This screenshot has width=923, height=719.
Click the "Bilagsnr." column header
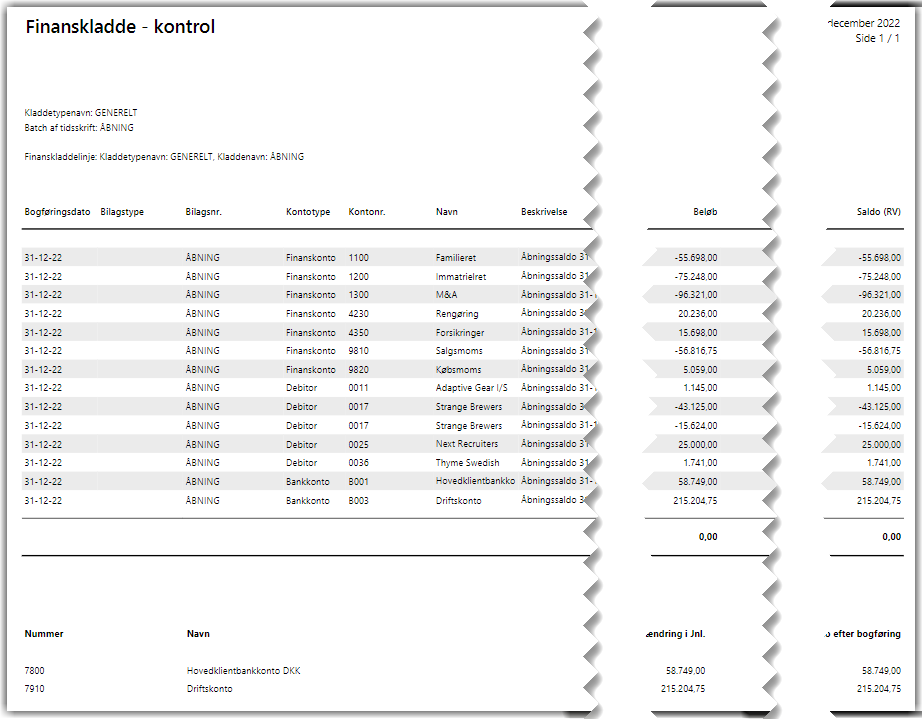click(204, 212)
